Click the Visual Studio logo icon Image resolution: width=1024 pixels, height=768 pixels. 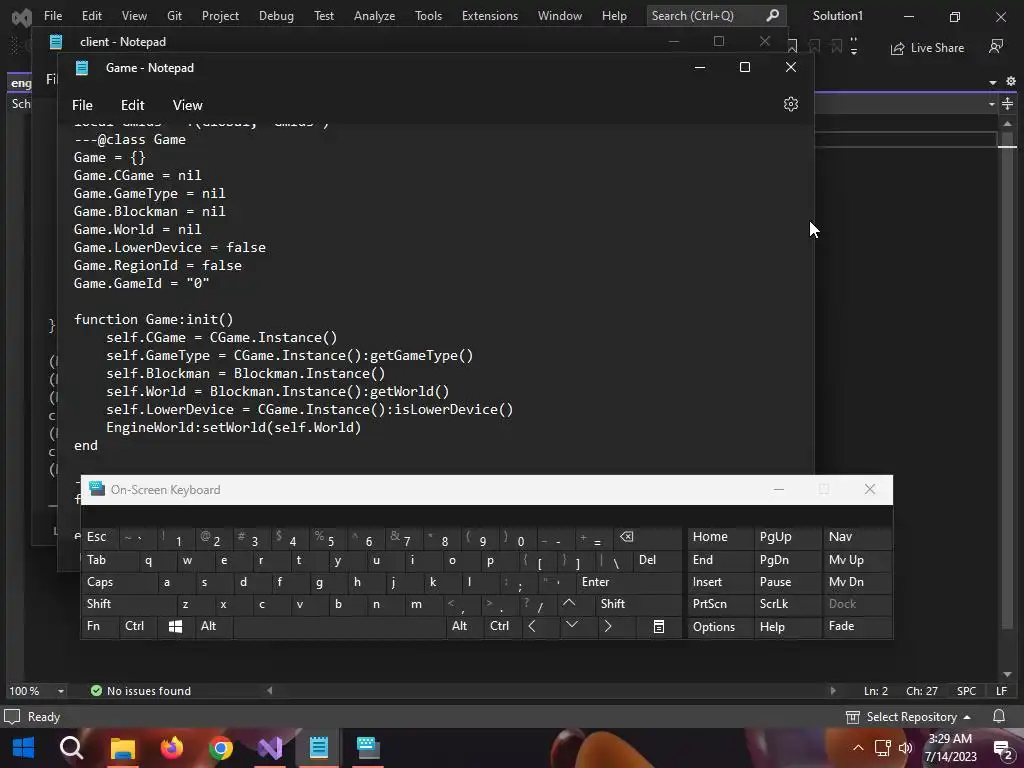tap(22, 16)
